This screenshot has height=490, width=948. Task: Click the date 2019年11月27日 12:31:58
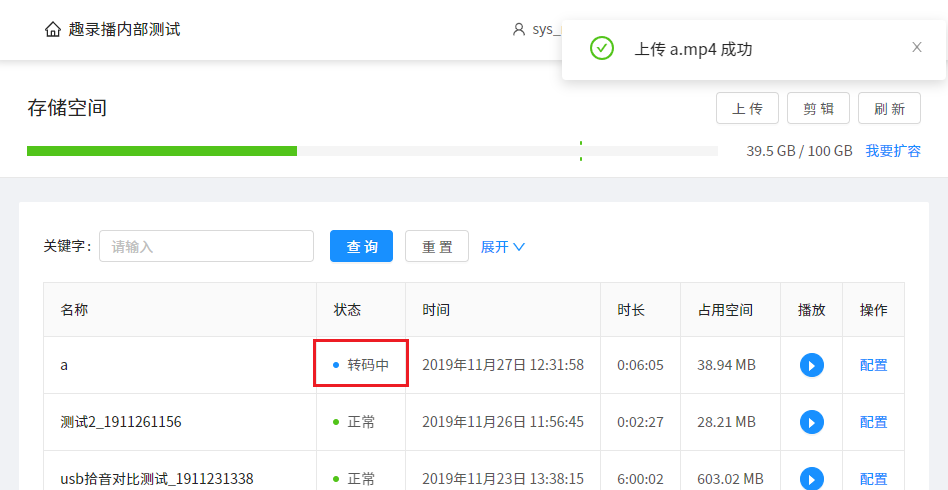503,365
